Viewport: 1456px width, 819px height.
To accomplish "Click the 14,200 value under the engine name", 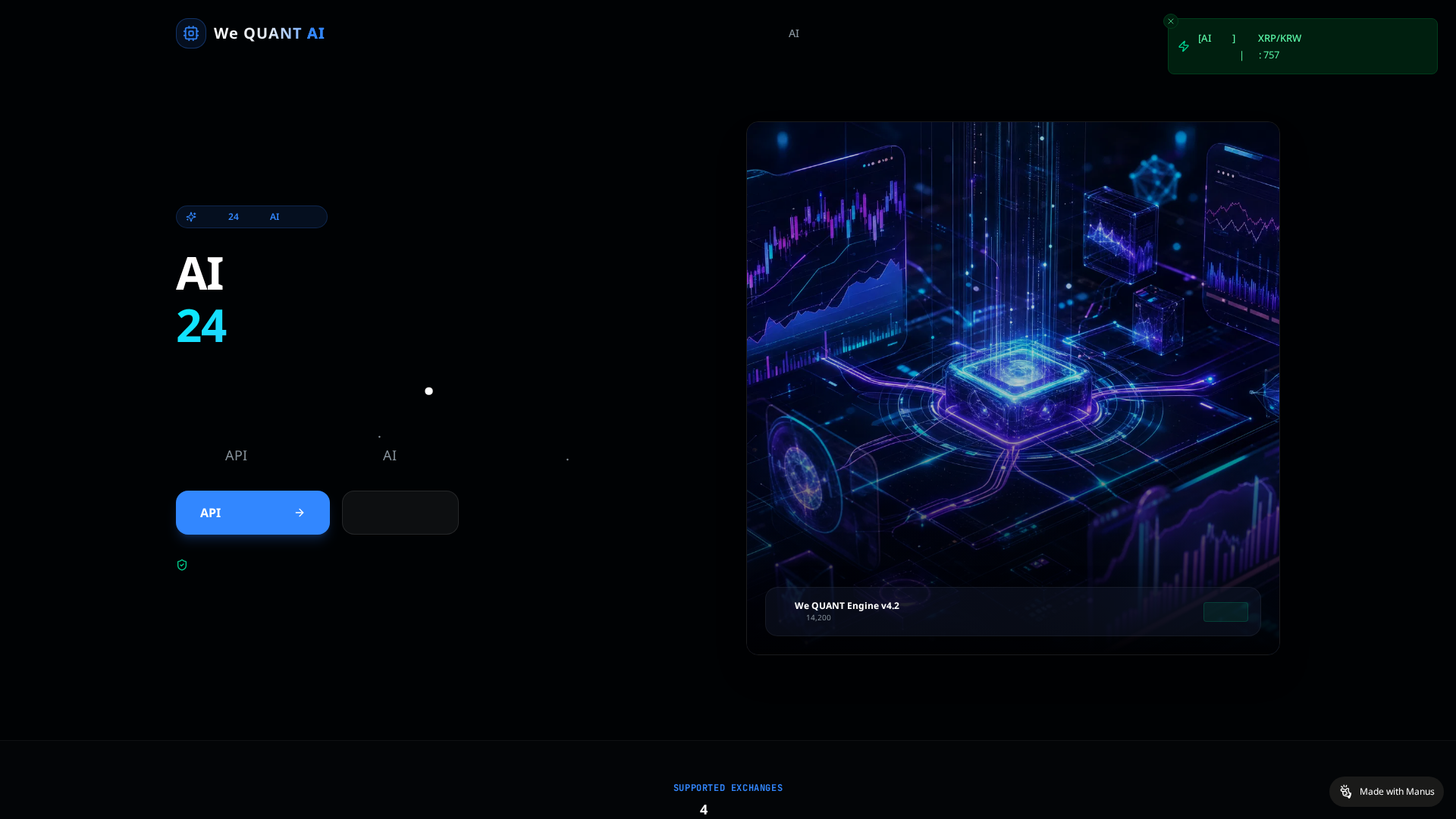I will tap(818, 618).
